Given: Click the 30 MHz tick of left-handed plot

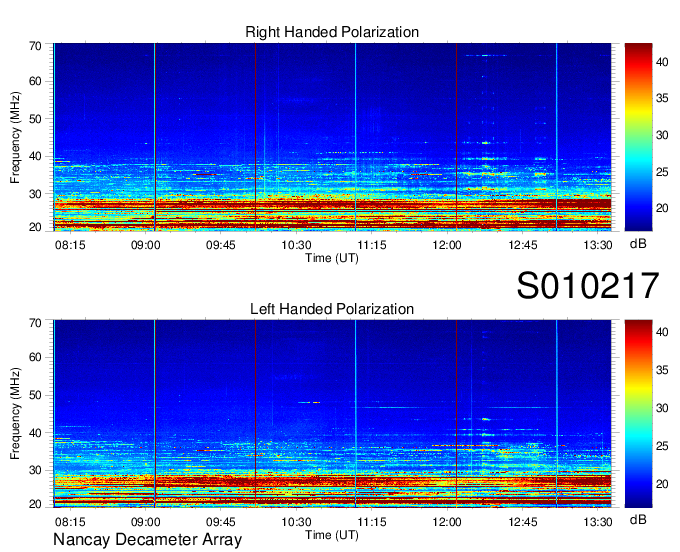Looking at the screenshot, I should tap(35, 470).
